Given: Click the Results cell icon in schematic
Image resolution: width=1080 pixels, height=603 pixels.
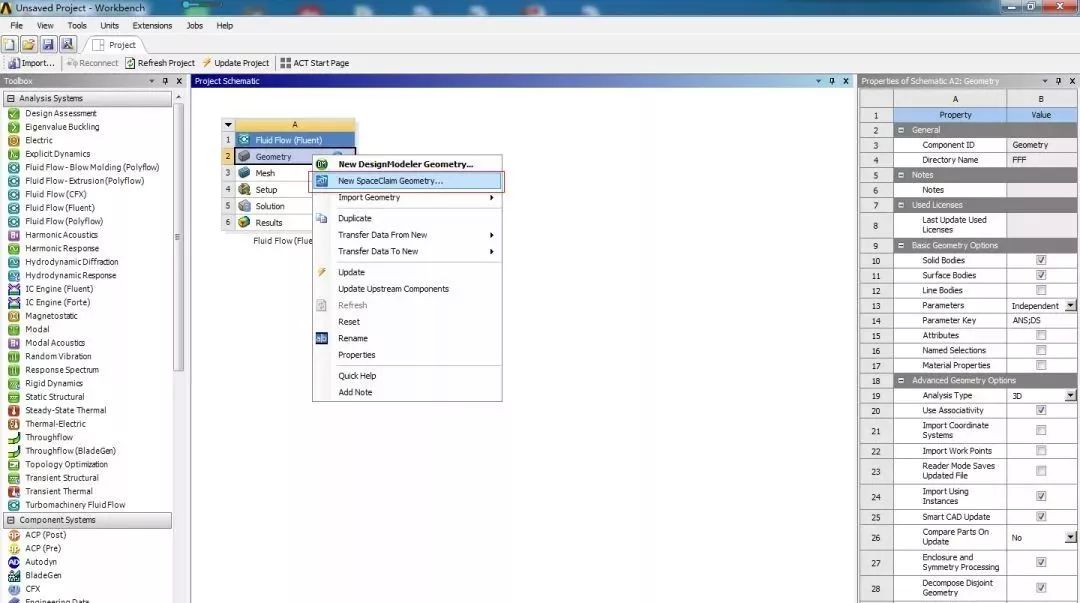Looking at the screenshot, I should (x=244, y=223).
